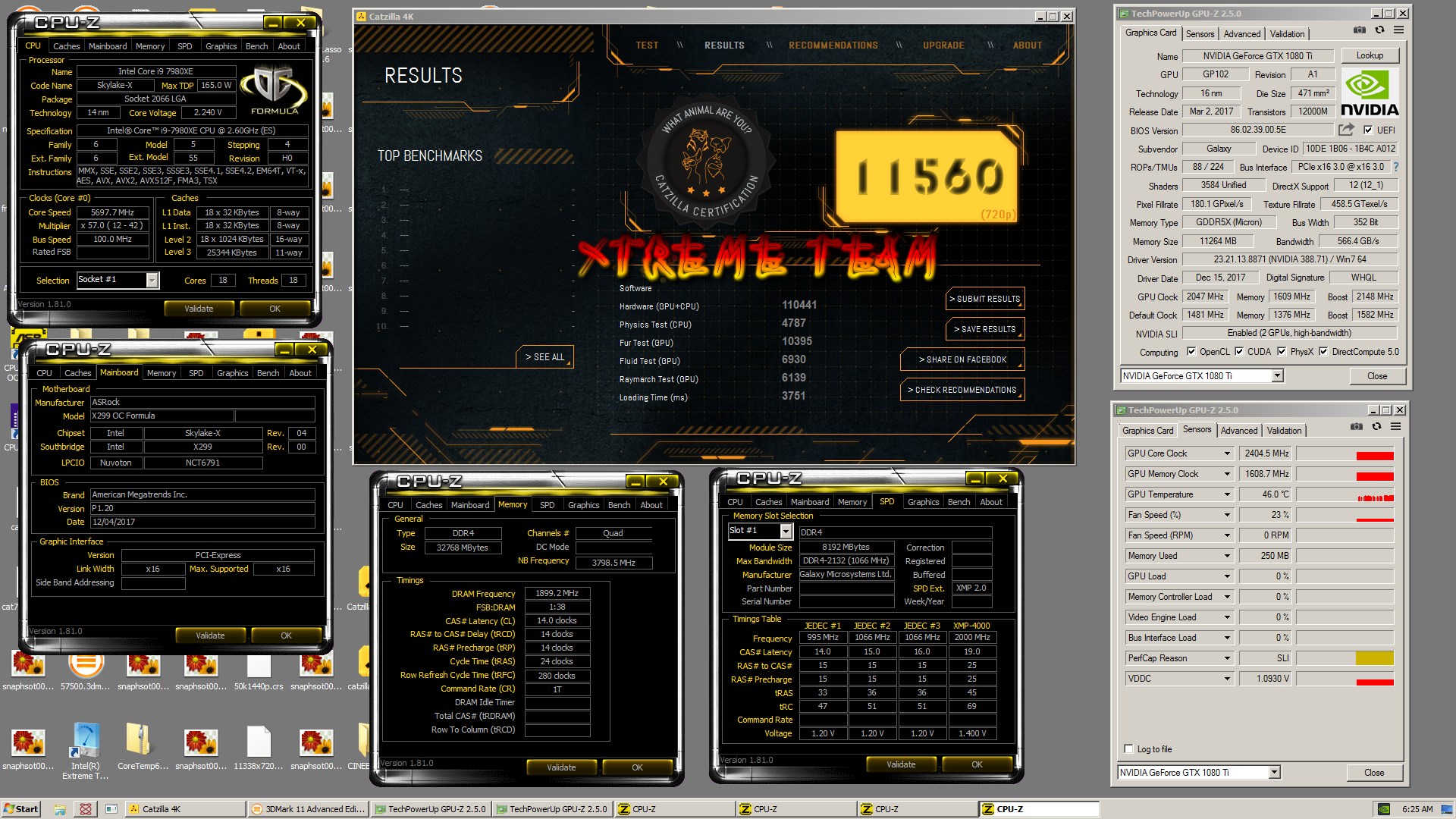Image resolution: width=1456 pixels, height=819 pixels.
Task: Expand the Memory Used sensor dropdown
Action: click(1227, 556)
